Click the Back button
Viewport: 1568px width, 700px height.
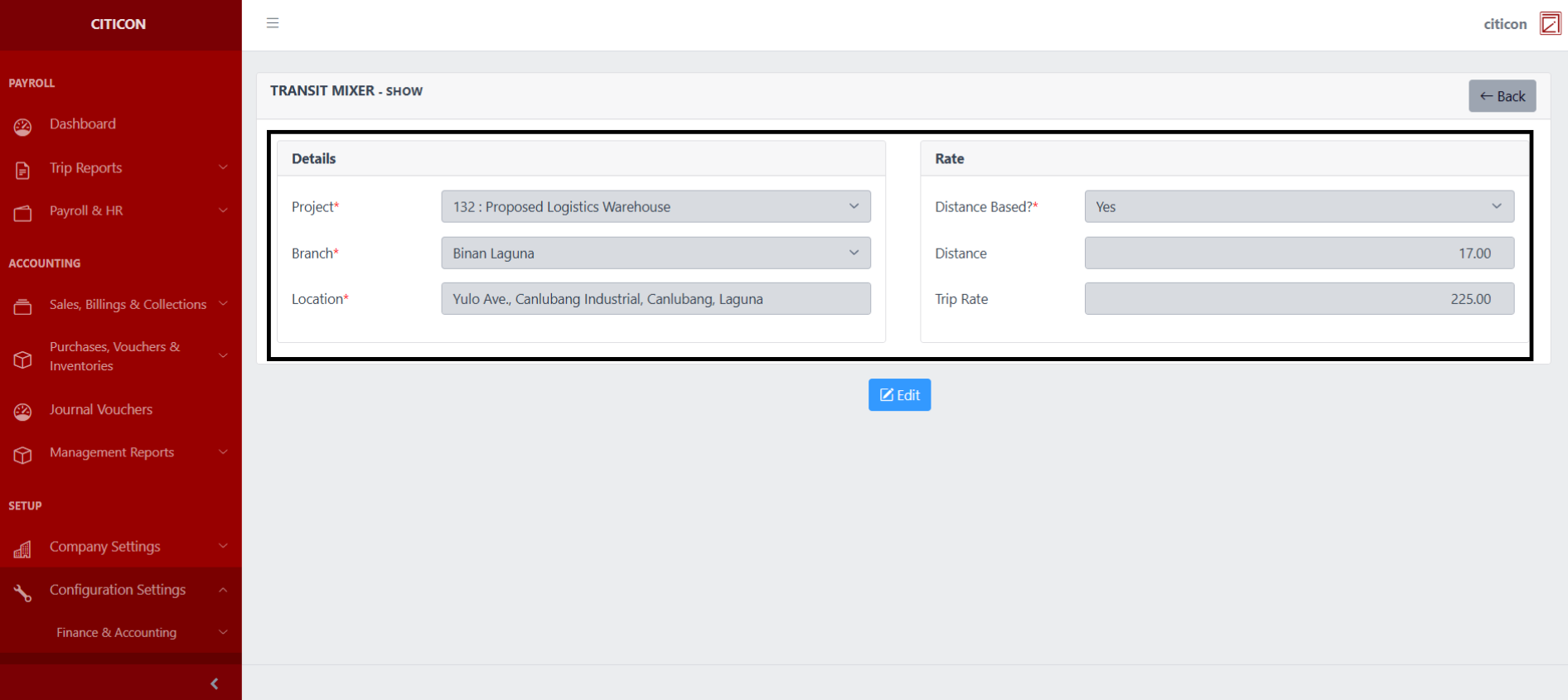tap(1502, 96)
